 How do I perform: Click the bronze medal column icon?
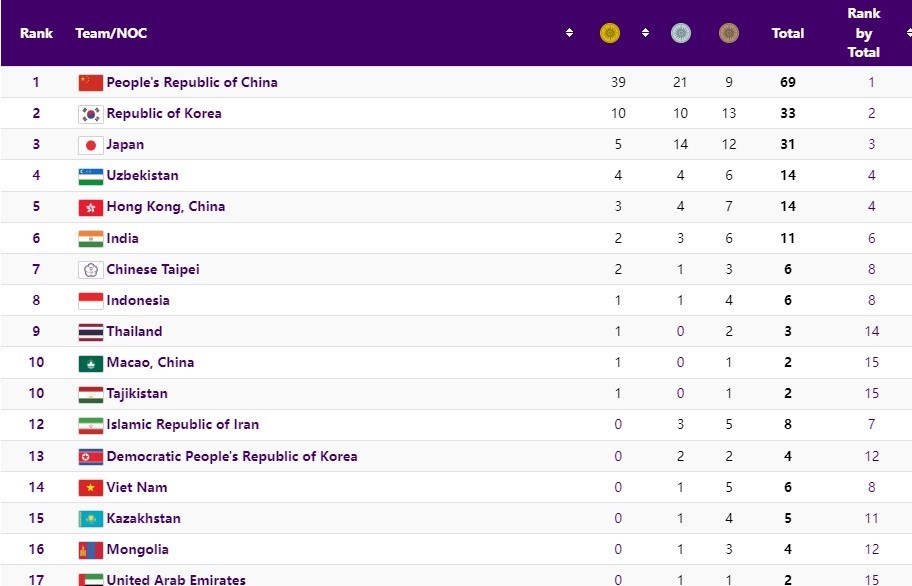[x=729, y=33]
